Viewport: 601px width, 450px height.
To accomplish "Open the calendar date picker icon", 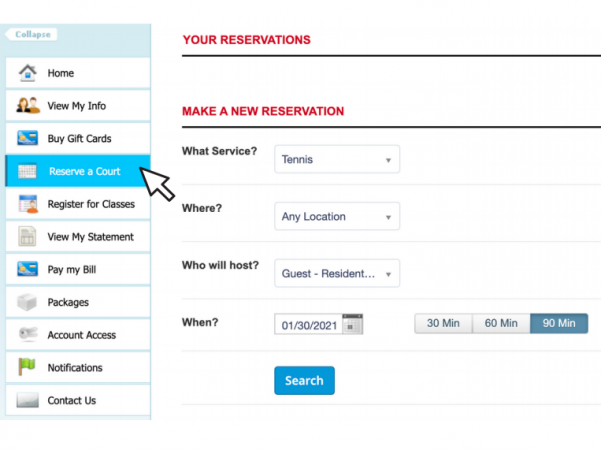I will point(352,324).
